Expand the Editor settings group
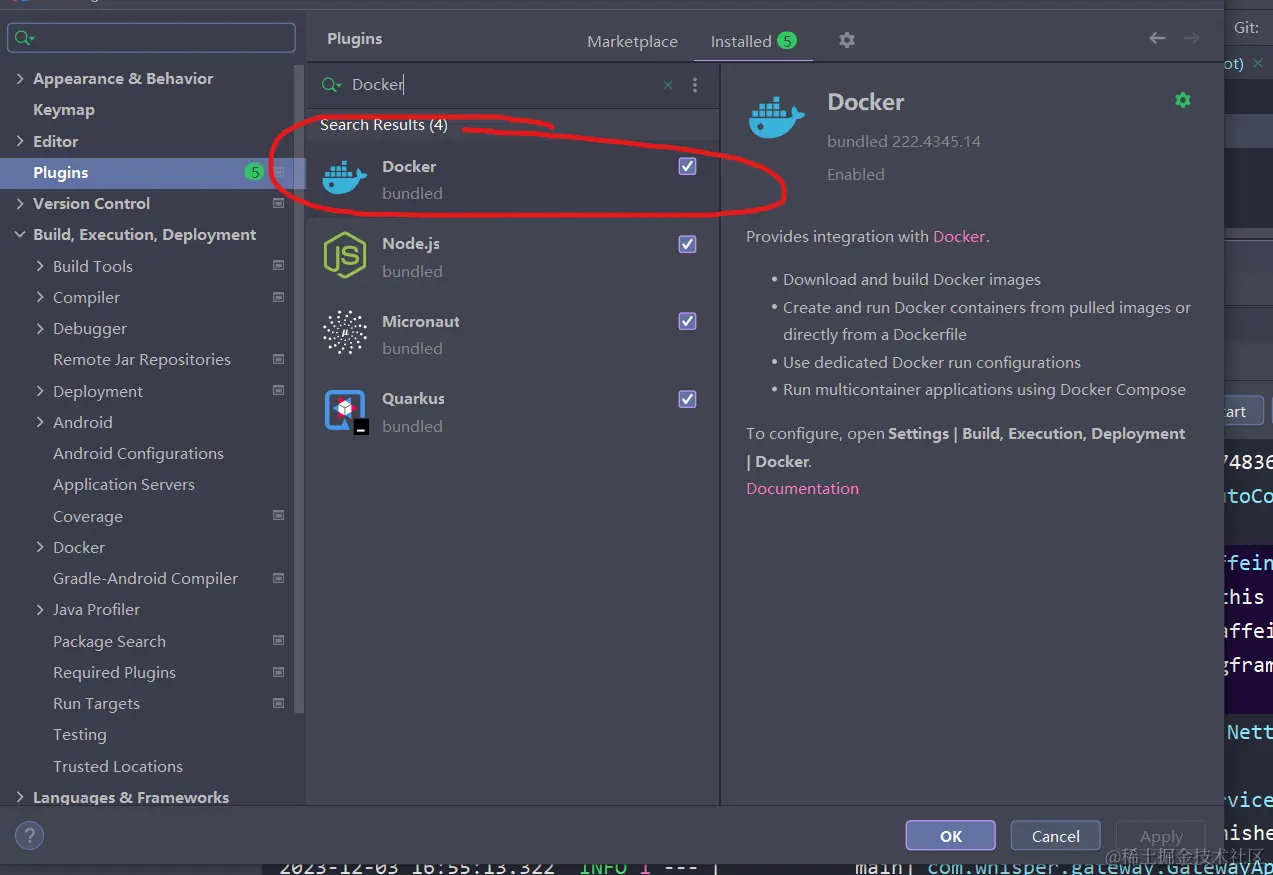 [x=20, y=141]
